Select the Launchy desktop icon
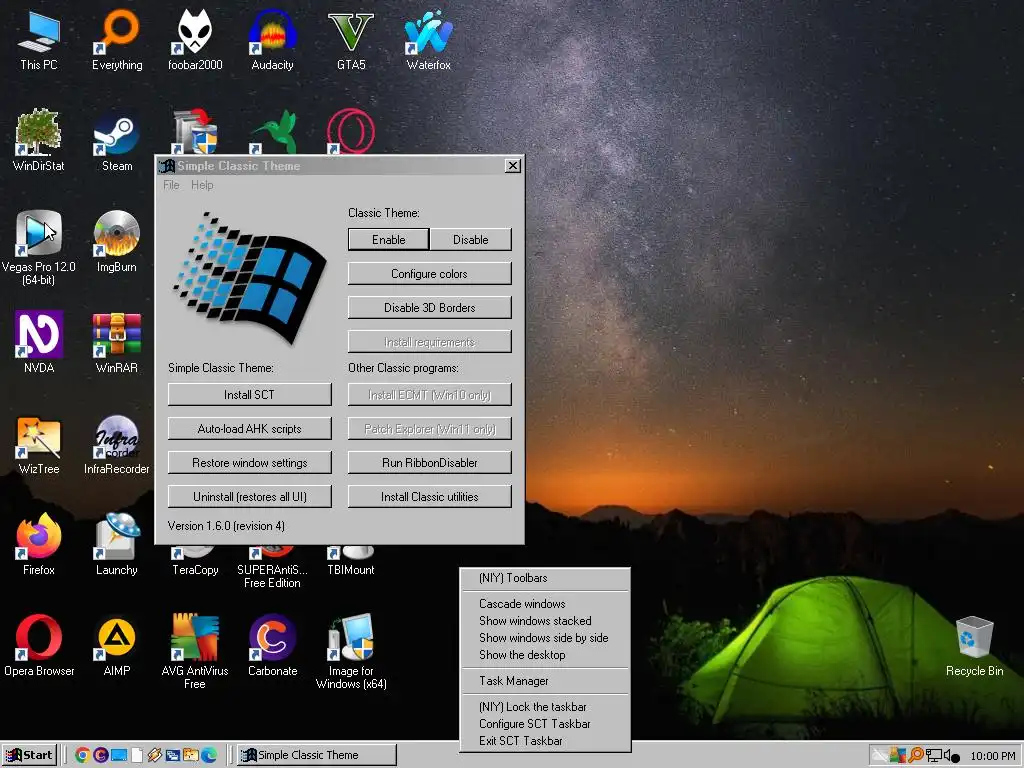Image resolution: width=1024 pixels, height=768 pixels. (x=117, y=545)
